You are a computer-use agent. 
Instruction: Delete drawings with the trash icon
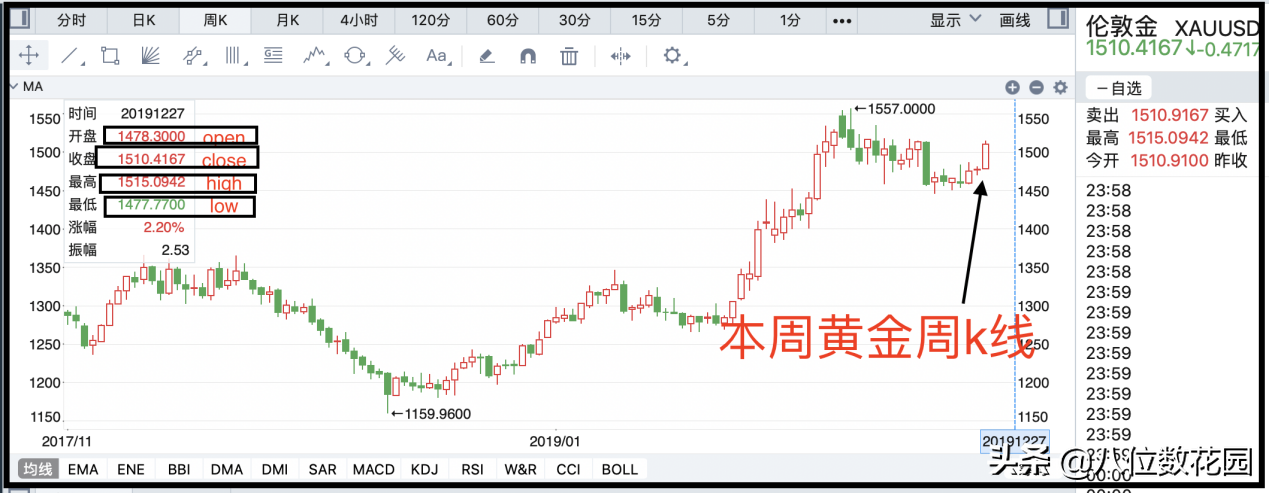(x=569, y=56)
